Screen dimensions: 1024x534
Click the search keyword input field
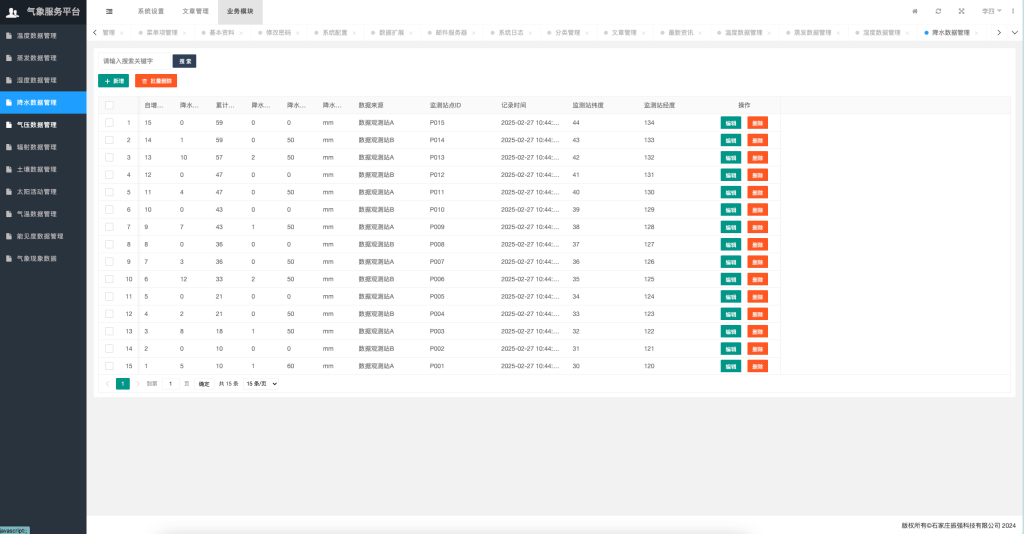pyautogui.click(x=134, y=61)
